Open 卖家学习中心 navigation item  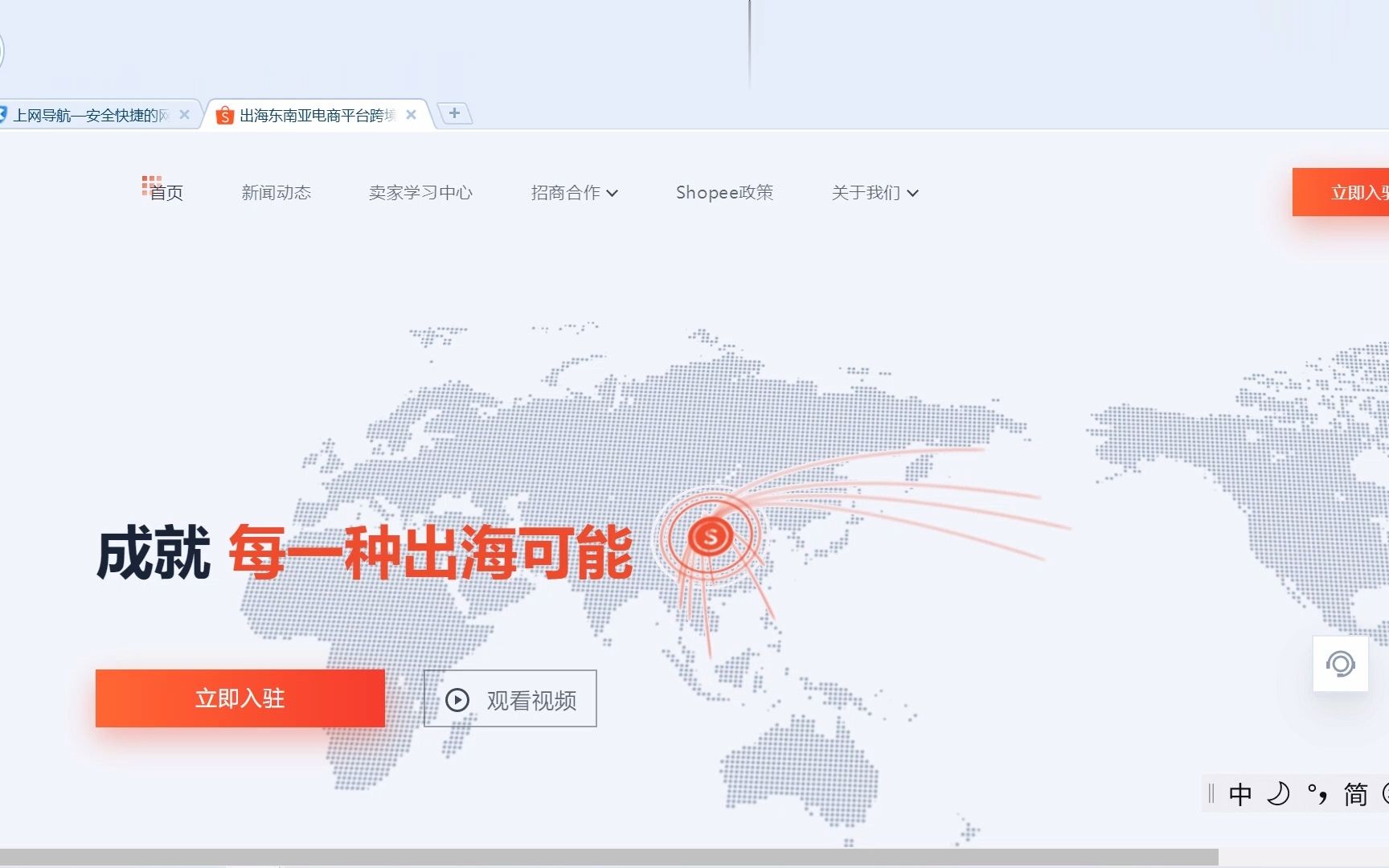(x=420, y=193)
